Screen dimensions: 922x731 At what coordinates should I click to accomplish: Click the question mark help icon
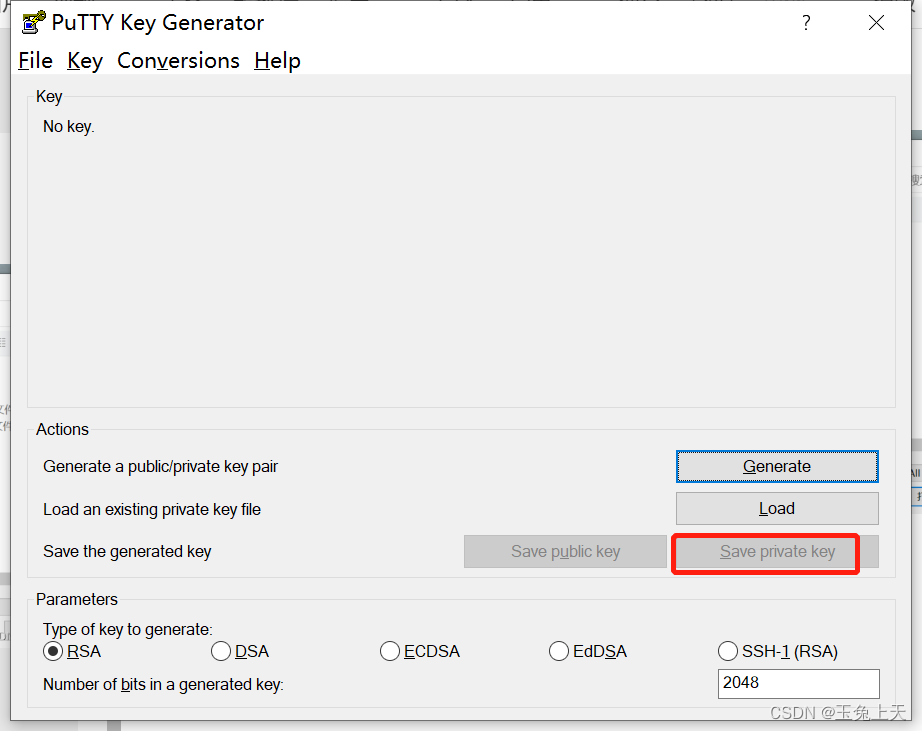pyautogui.click(x=806, y=22)
